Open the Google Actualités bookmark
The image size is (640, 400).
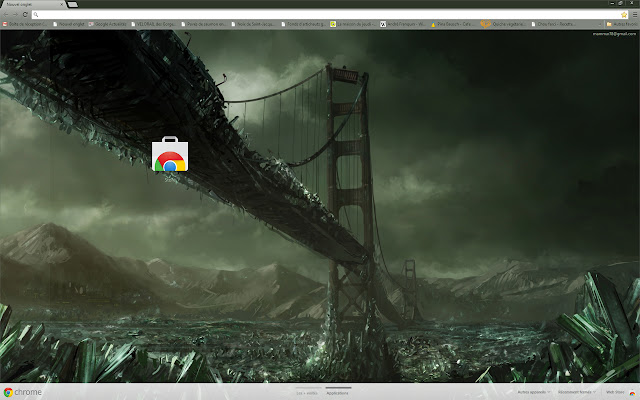pyautogui.click(x=107, y=24)
